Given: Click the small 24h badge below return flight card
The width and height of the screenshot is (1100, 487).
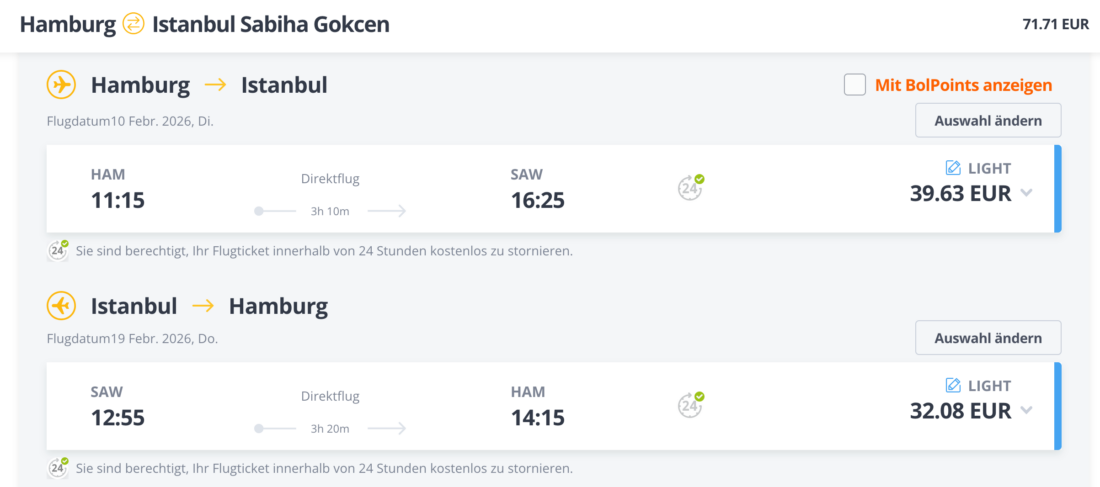Looking at the screenshot, I should pos(59,467).
